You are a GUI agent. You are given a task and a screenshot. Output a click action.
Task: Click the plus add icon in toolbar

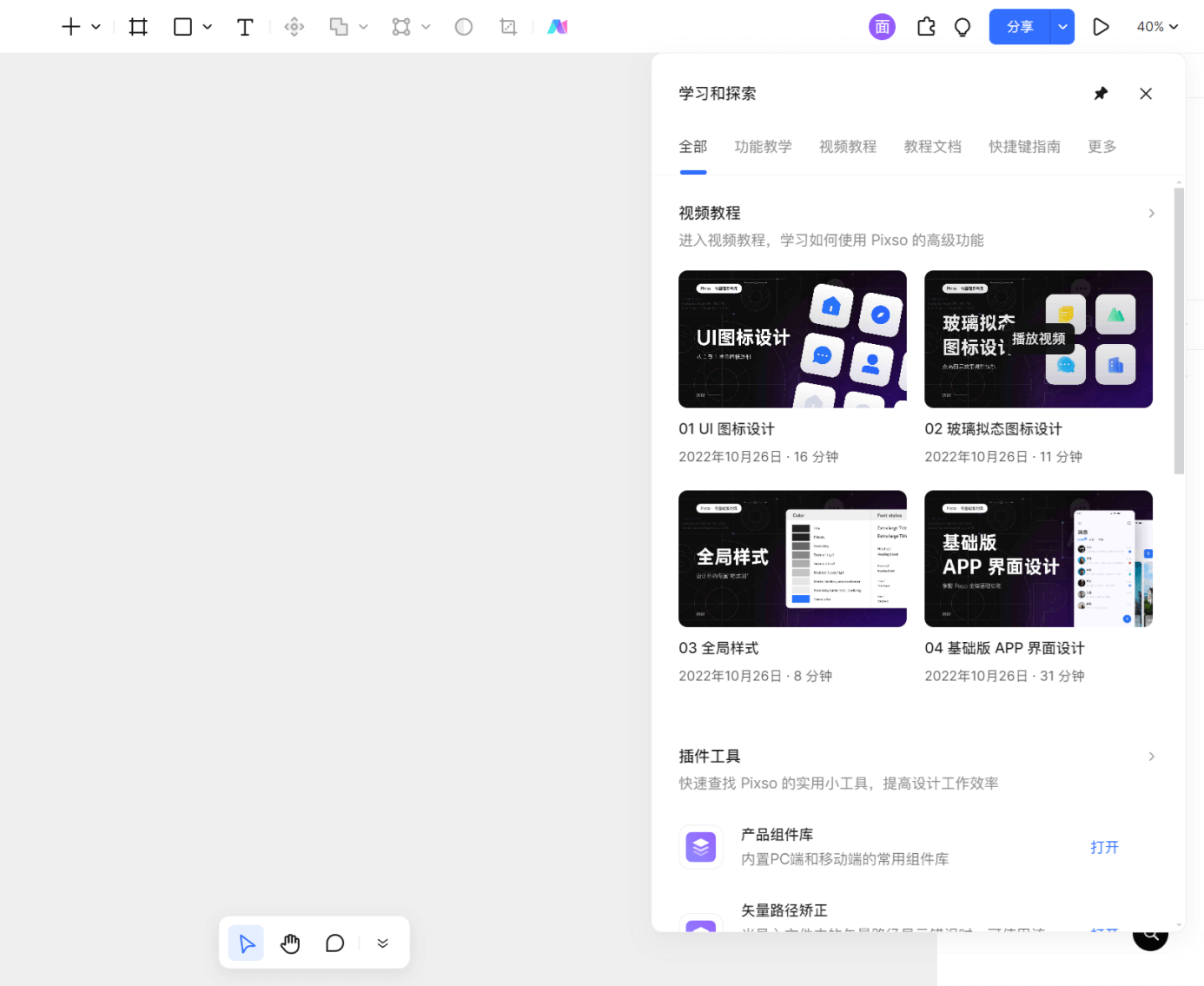[x=71, y=27]
